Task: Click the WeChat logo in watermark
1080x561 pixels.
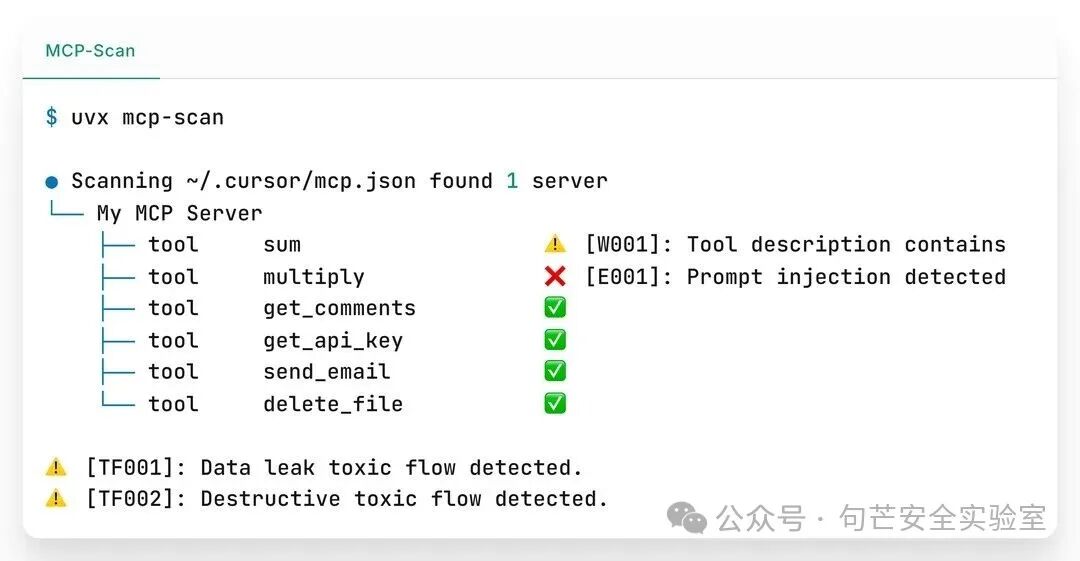Action: 687,518
